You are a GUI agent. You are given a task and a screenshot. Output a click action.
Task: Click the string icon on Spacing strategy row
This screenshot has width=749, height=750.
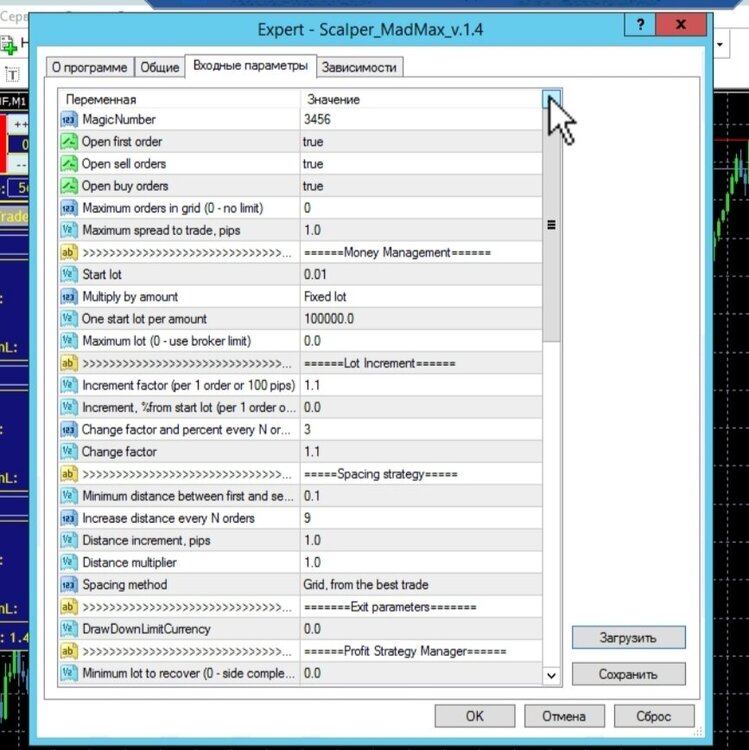68,474
